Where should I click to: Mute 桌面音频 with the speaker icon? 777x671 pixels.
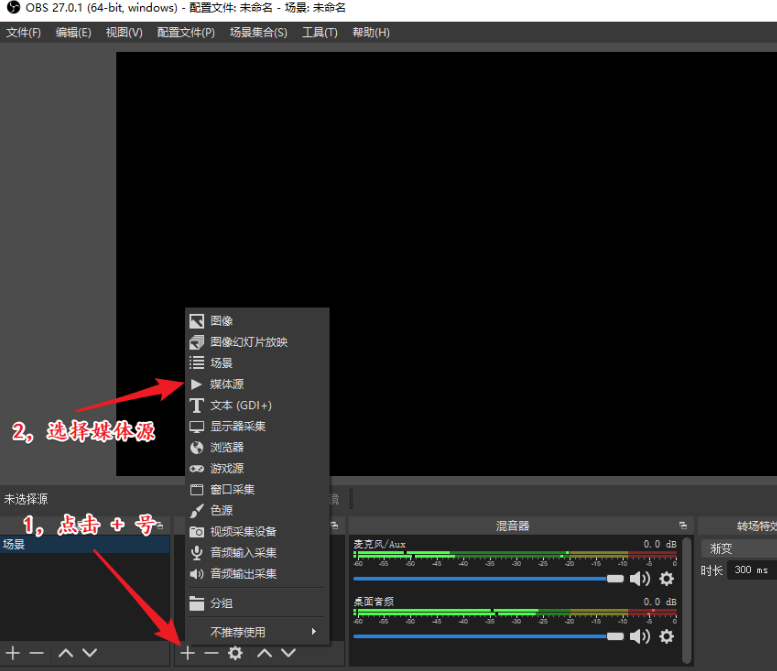(640, 636)
